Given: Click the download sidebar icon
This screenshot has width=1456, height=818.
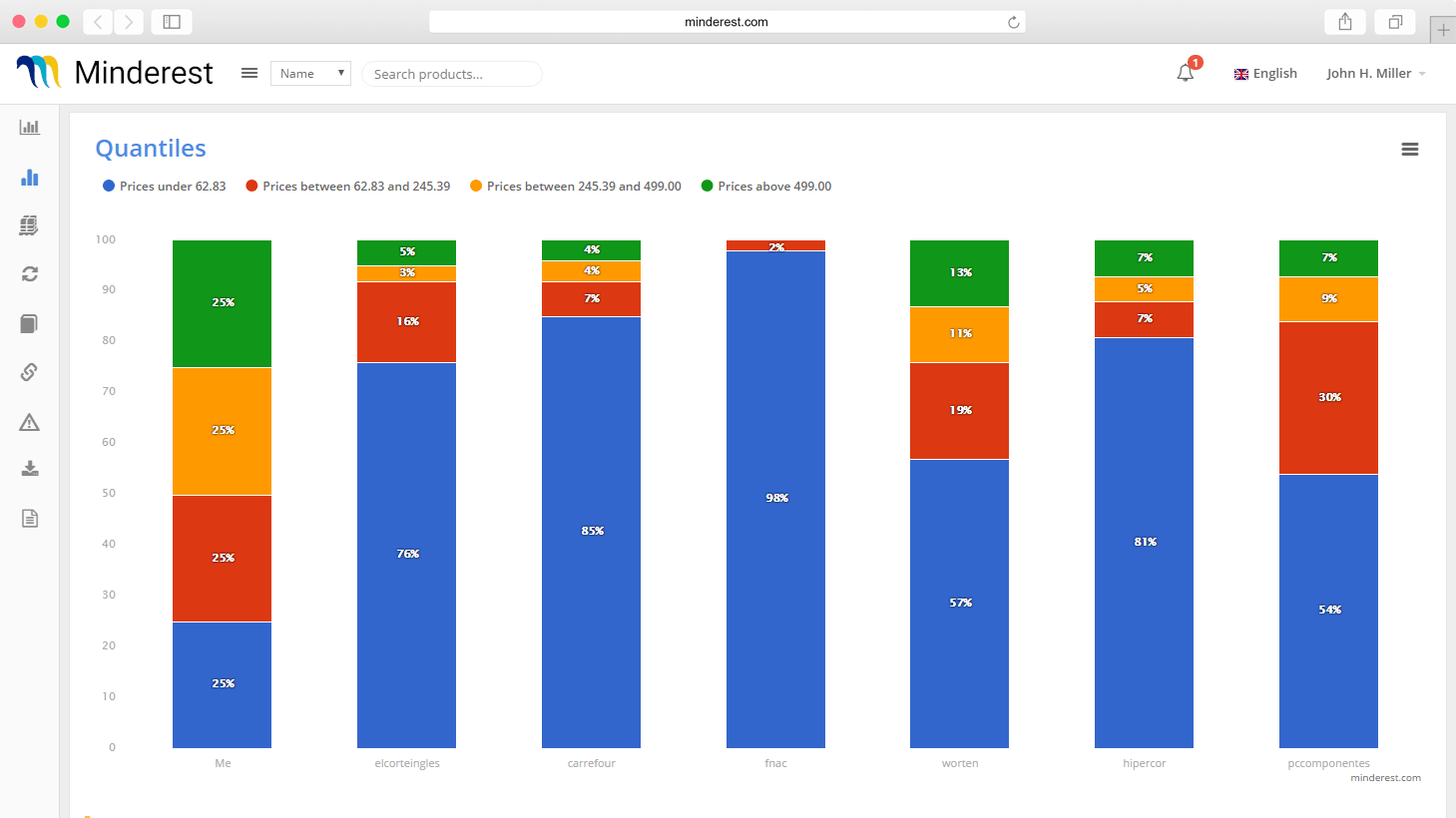Looking at the screenshot, I should (30, 468).
